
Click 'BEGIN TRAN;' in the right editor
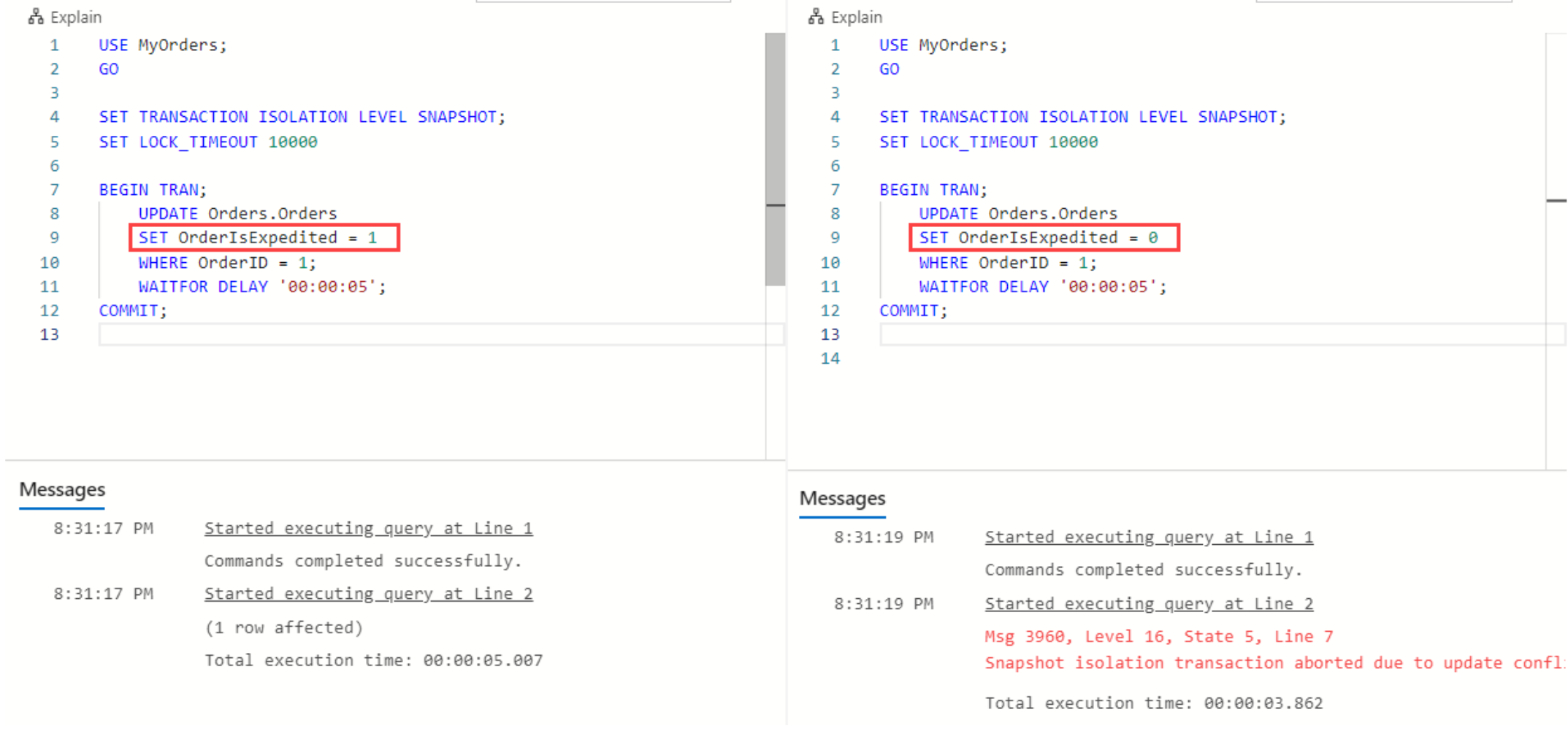pos(933,190)
